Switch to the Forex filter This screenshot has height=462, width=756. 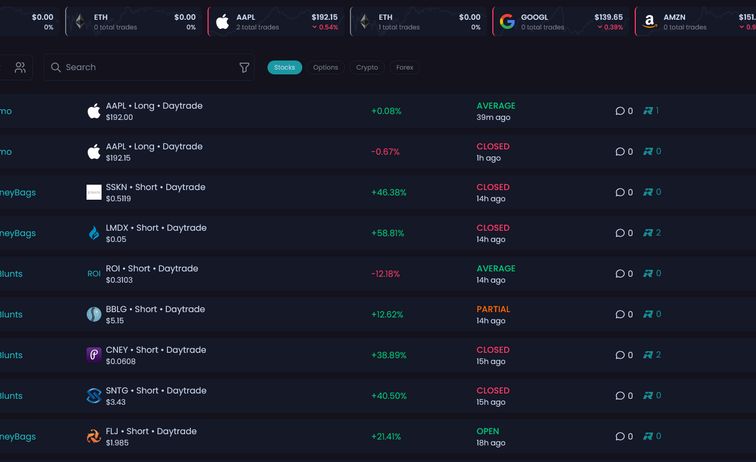[405, 67]
